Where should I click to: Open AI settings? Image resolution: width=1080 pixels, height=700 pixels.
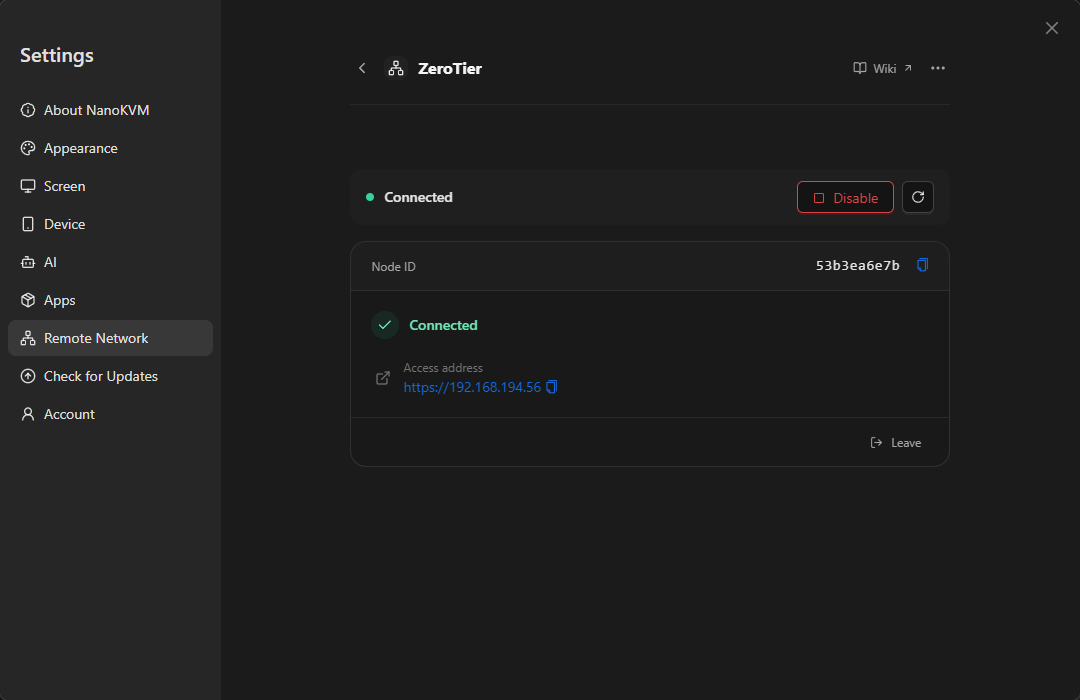click(x=110, y=262)
